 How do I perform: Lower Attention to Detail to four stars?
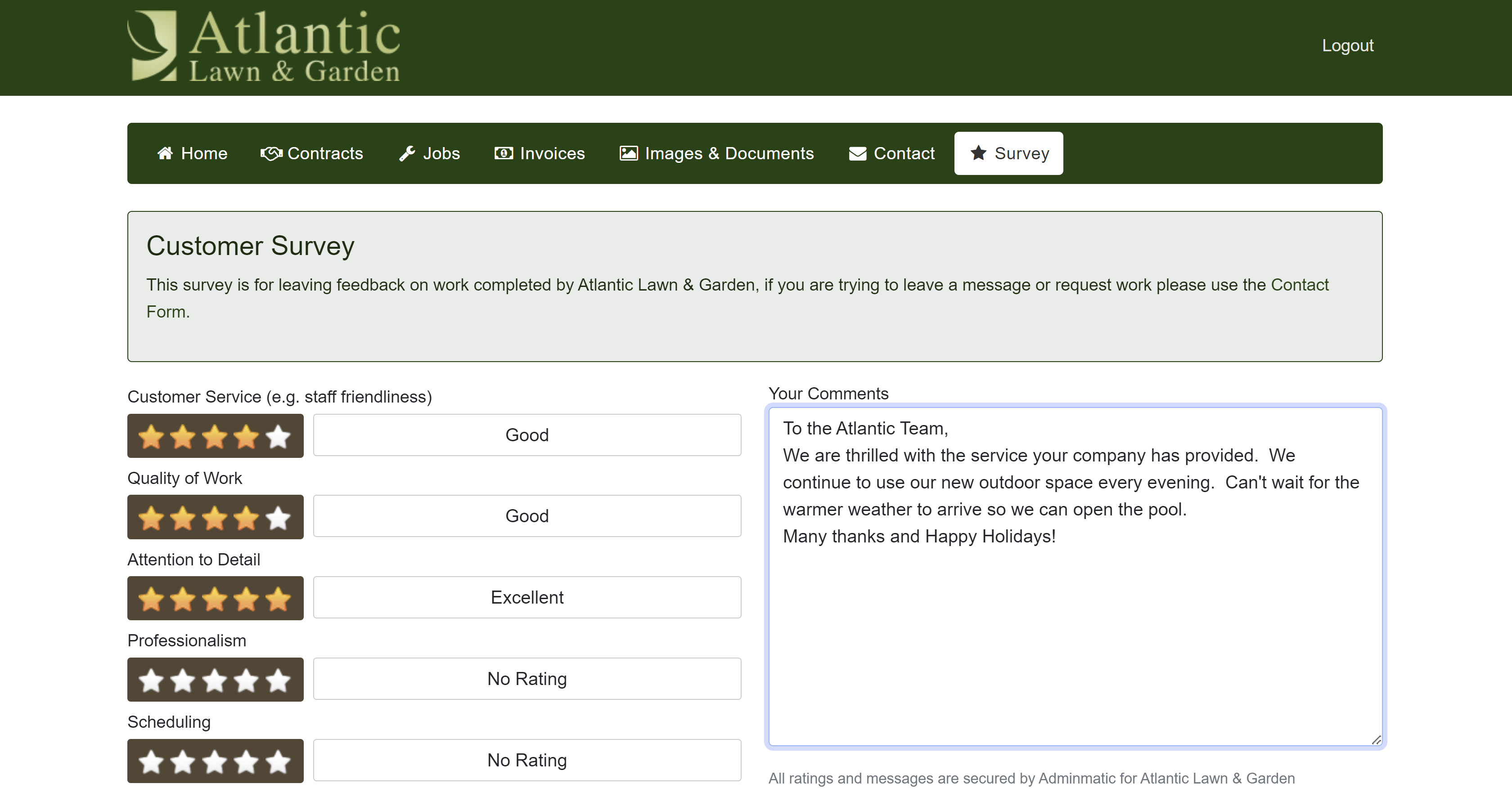click(246, 599)
